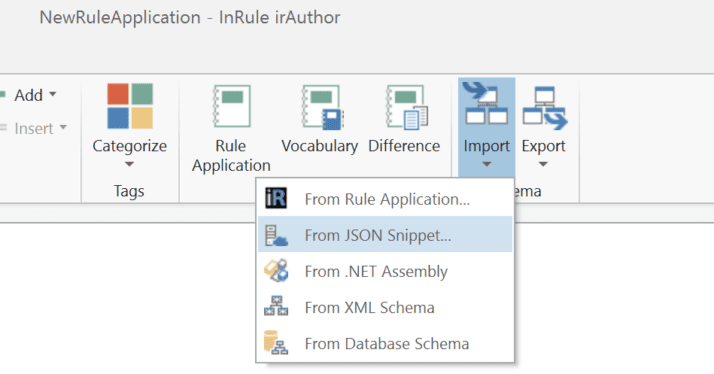Click the Categorize tags icon
714x374 pixels.
[130, 106]
